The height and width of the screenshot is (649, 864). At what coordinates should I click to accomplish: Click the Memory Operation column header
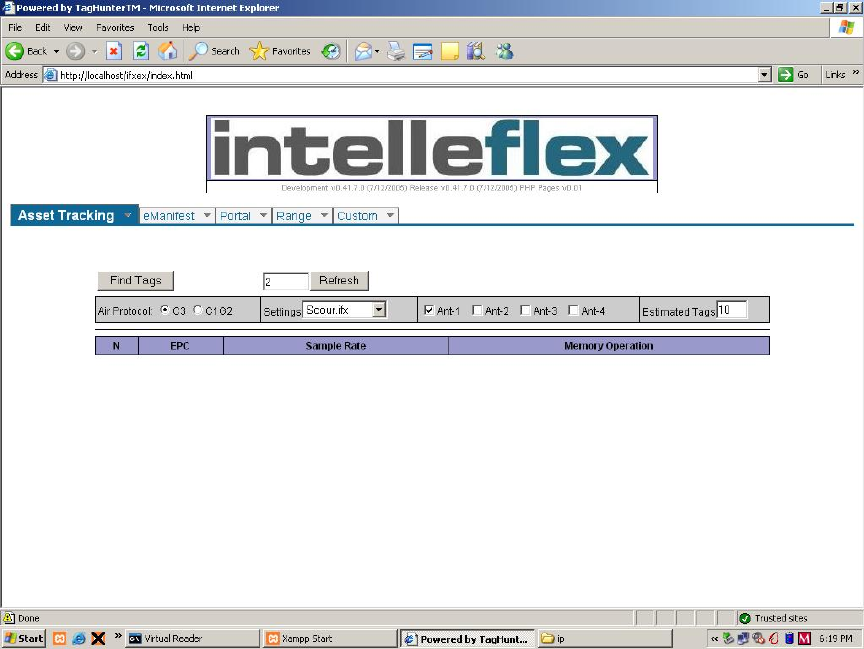coord(608,345)
